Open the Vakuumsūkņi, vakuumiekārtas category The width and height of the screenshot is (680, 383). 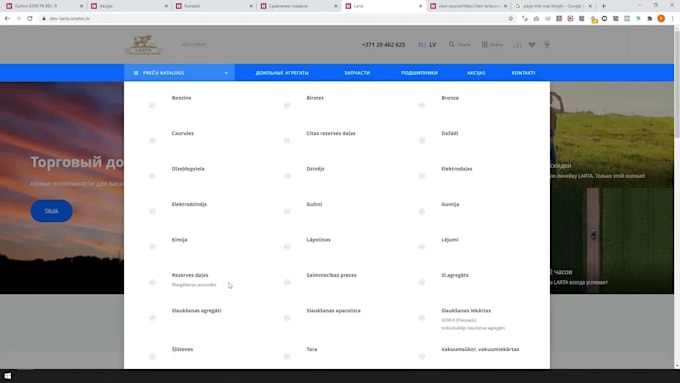click(x=480, y=349)
